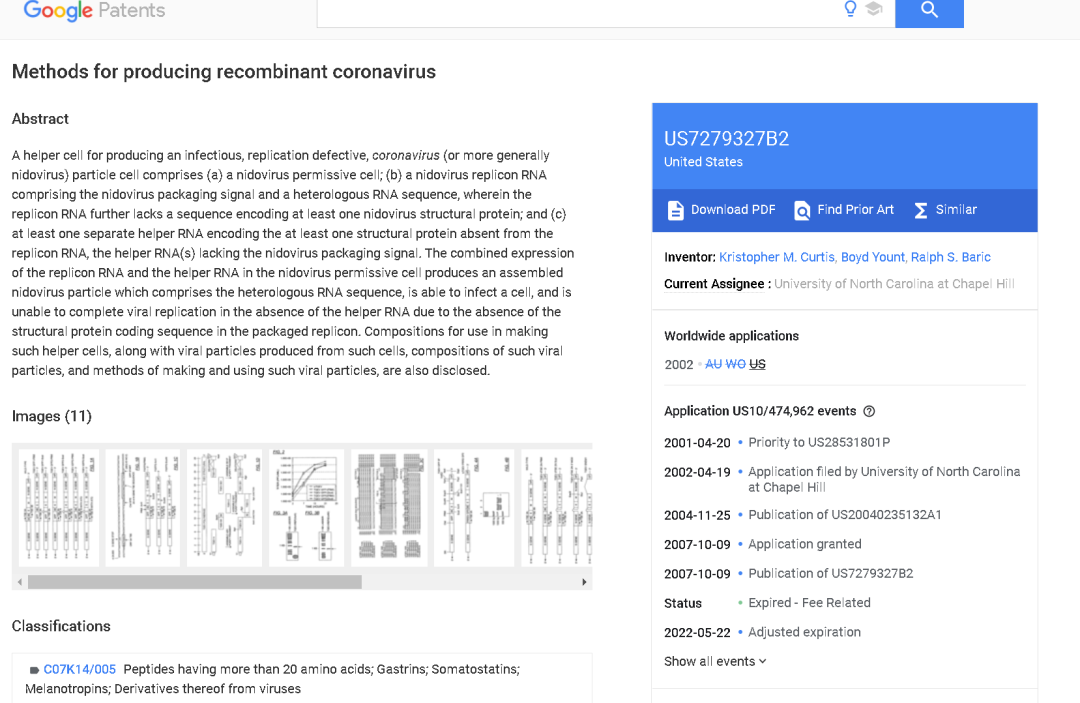
Task: Open the WO worldwide application link
Action: [735, 364]
